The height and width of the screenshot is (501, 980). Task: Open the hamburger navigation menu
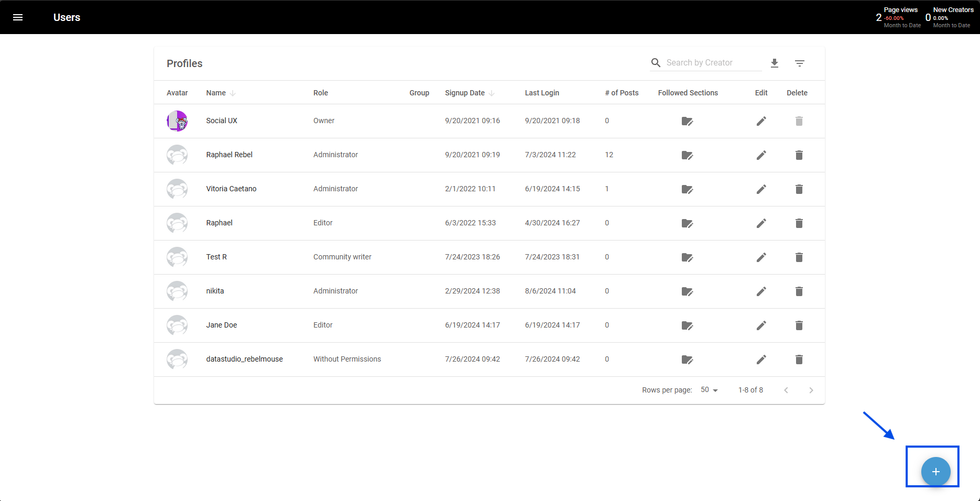click(18, 17)
